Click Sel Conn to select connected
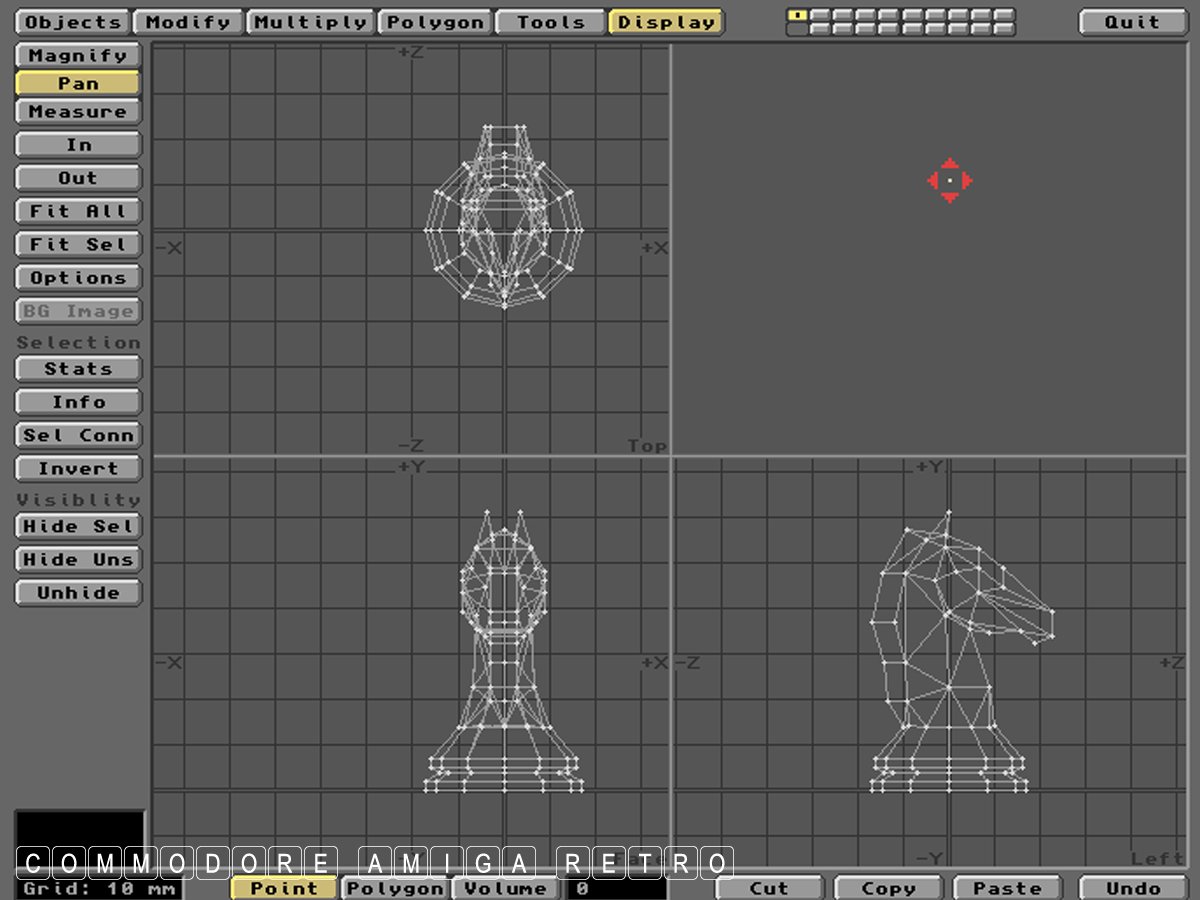Screen dimensions: 1200x900 pyautogui.click(x=78, y=436)
